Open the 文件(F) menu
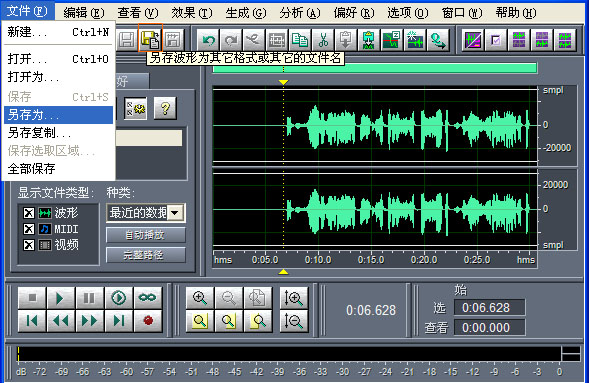The height and width of the screenshot is (383, 589). 27,11
